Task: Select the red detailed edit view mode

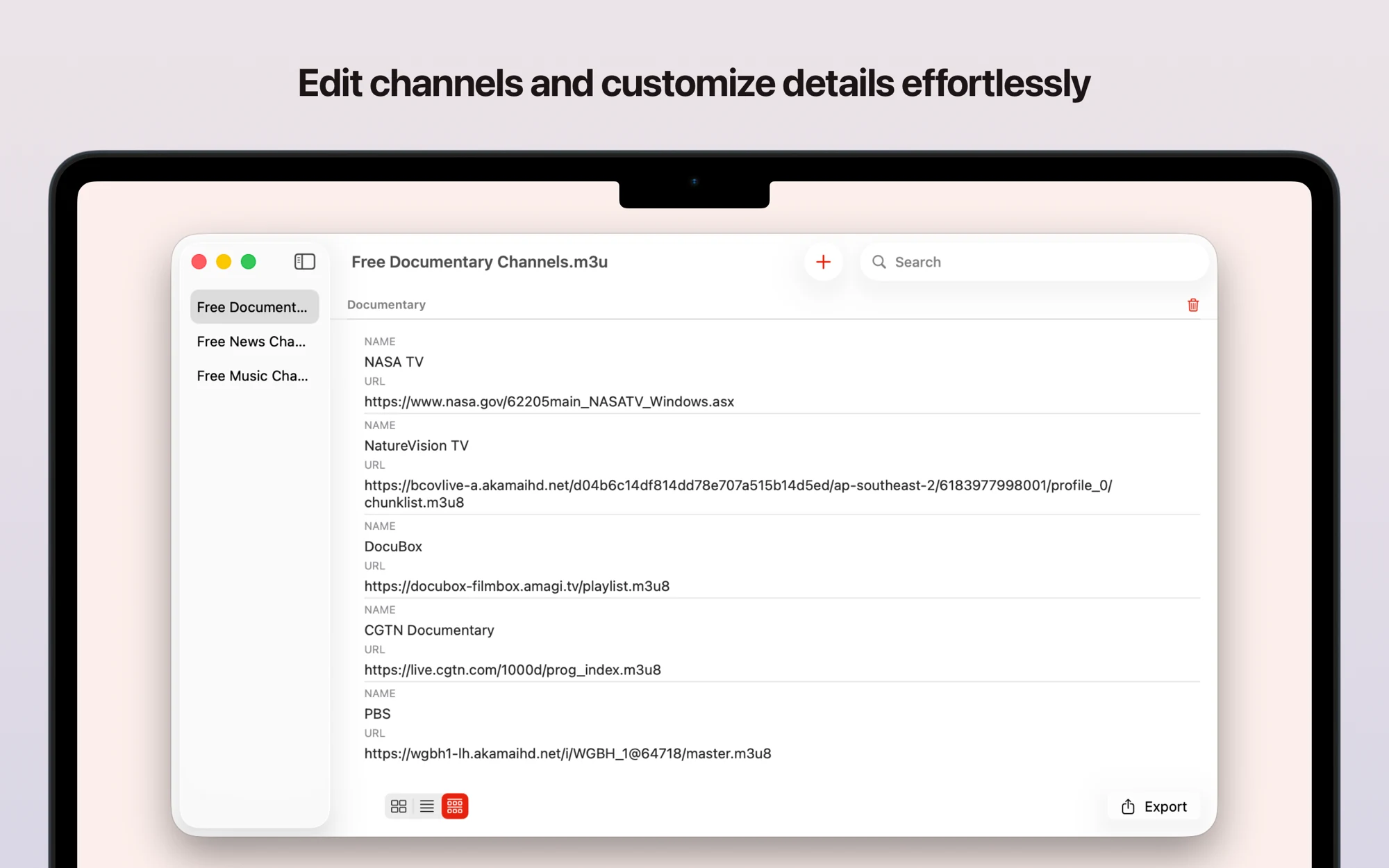Action: coord(455,806)
